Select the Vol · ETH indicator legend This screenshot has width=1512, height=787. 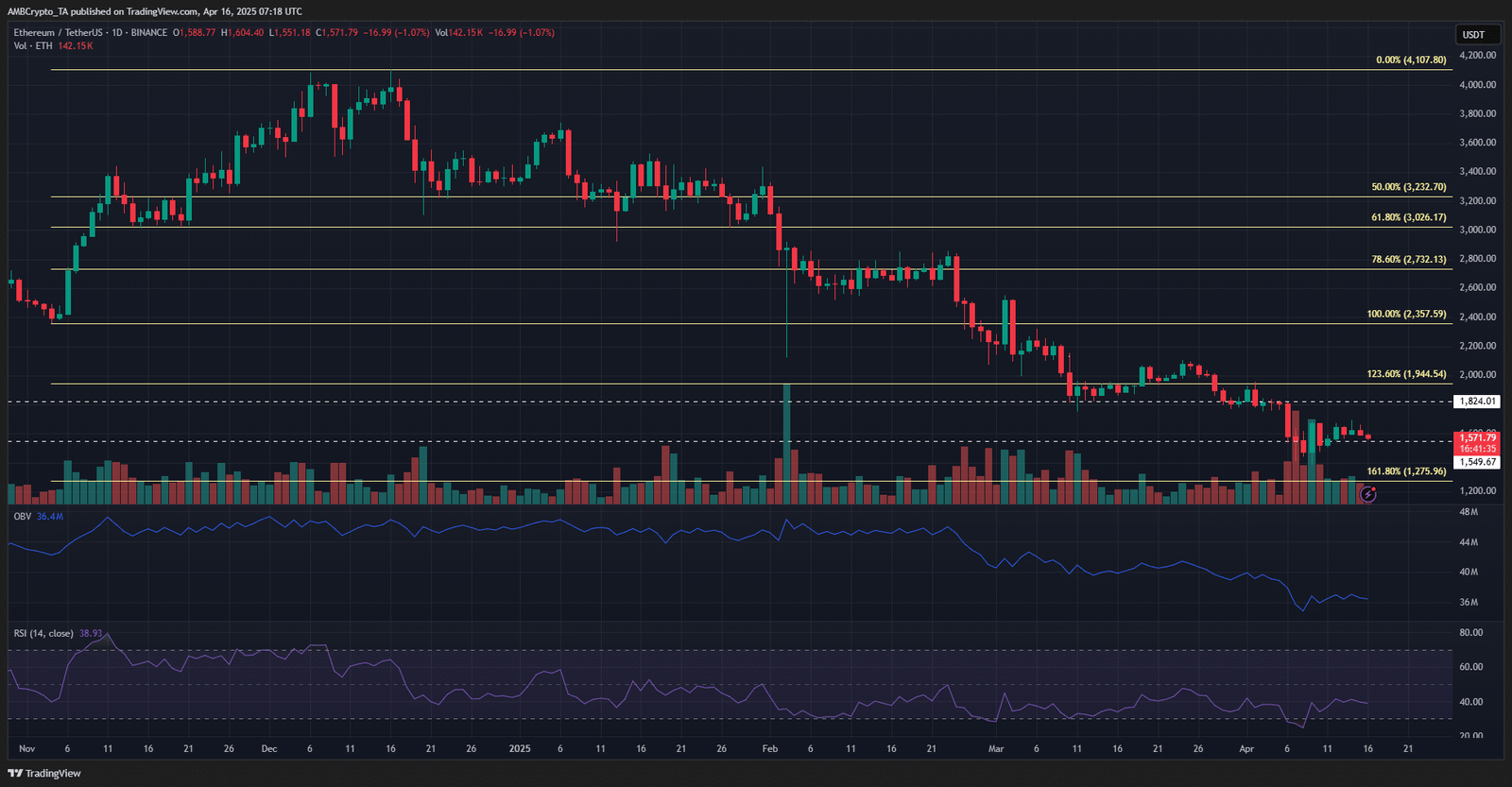[33, 46]
